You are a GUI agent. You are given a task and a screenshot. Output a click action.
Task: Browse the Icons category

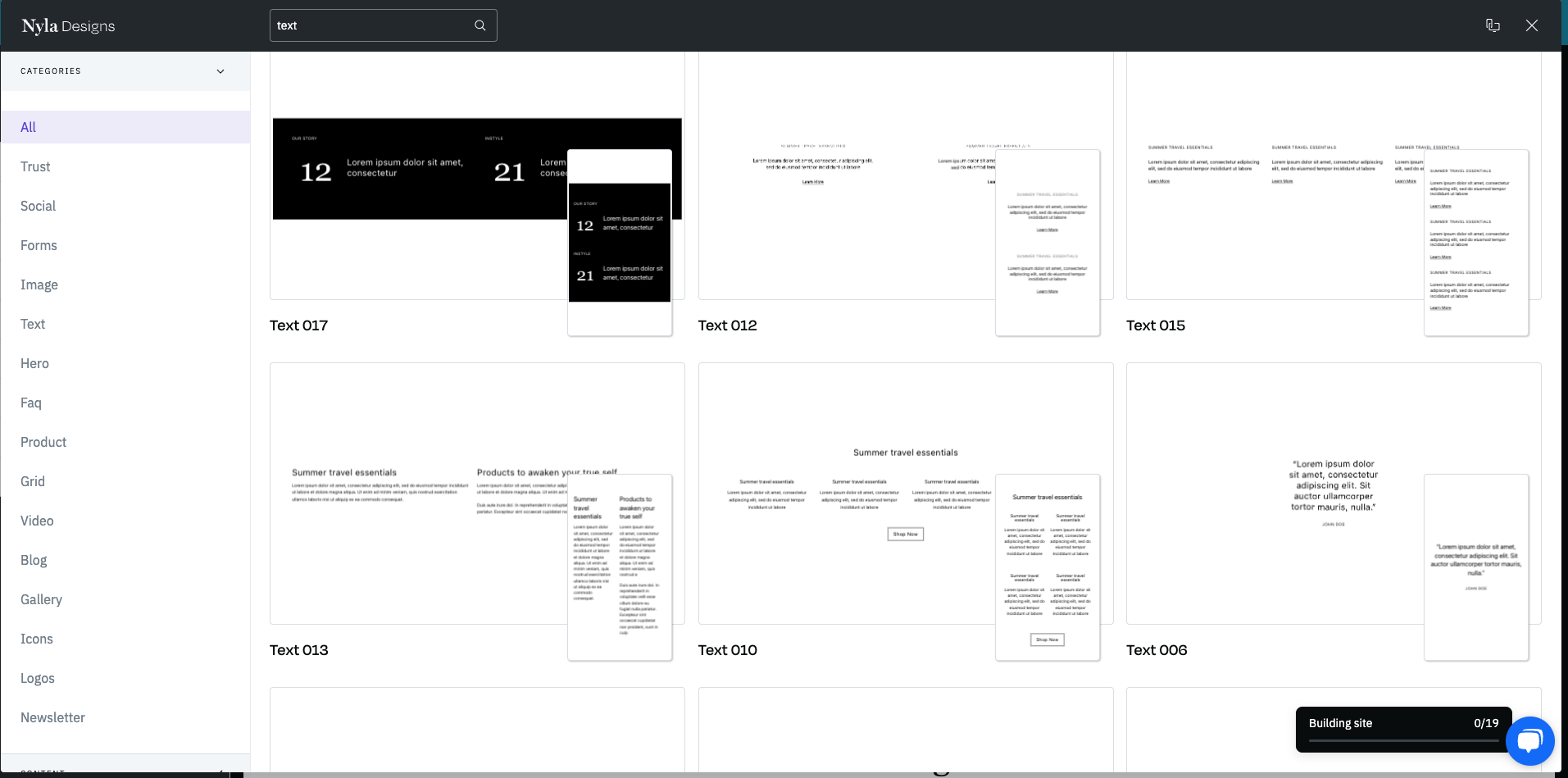[125, 639]
